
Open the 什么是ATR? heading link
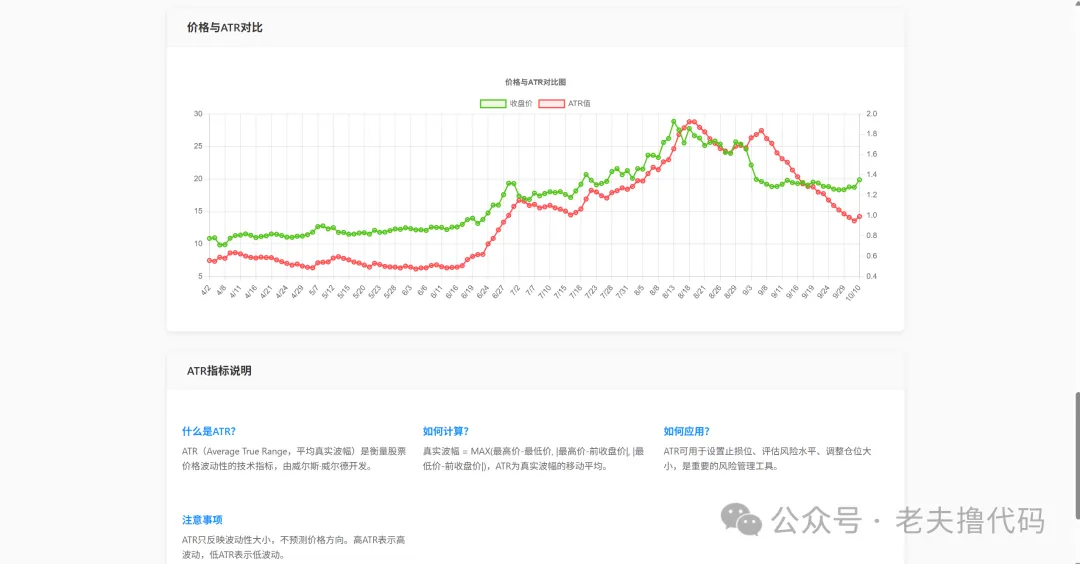(209, 432)
